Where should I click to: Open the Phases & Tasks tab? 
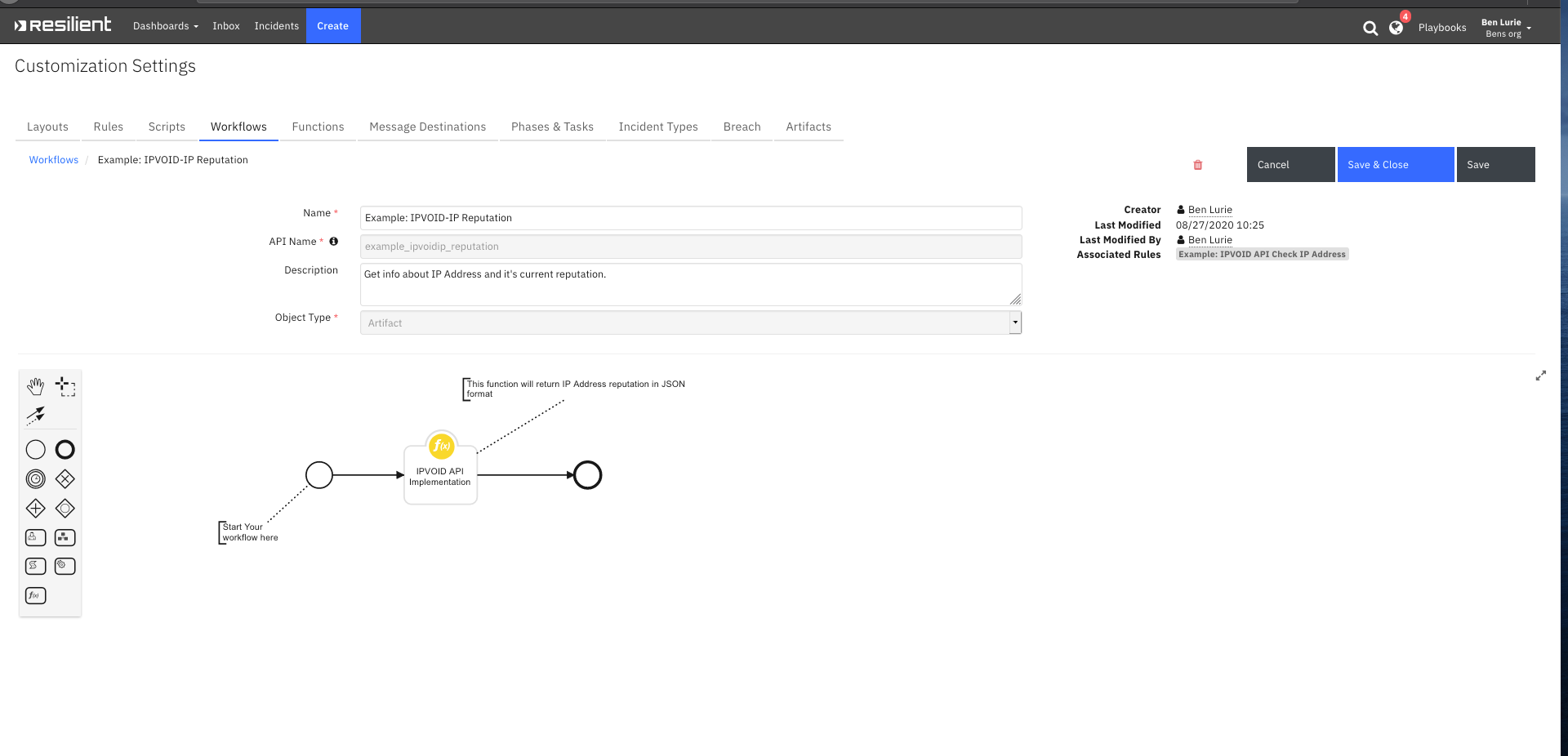click(552, 127)
